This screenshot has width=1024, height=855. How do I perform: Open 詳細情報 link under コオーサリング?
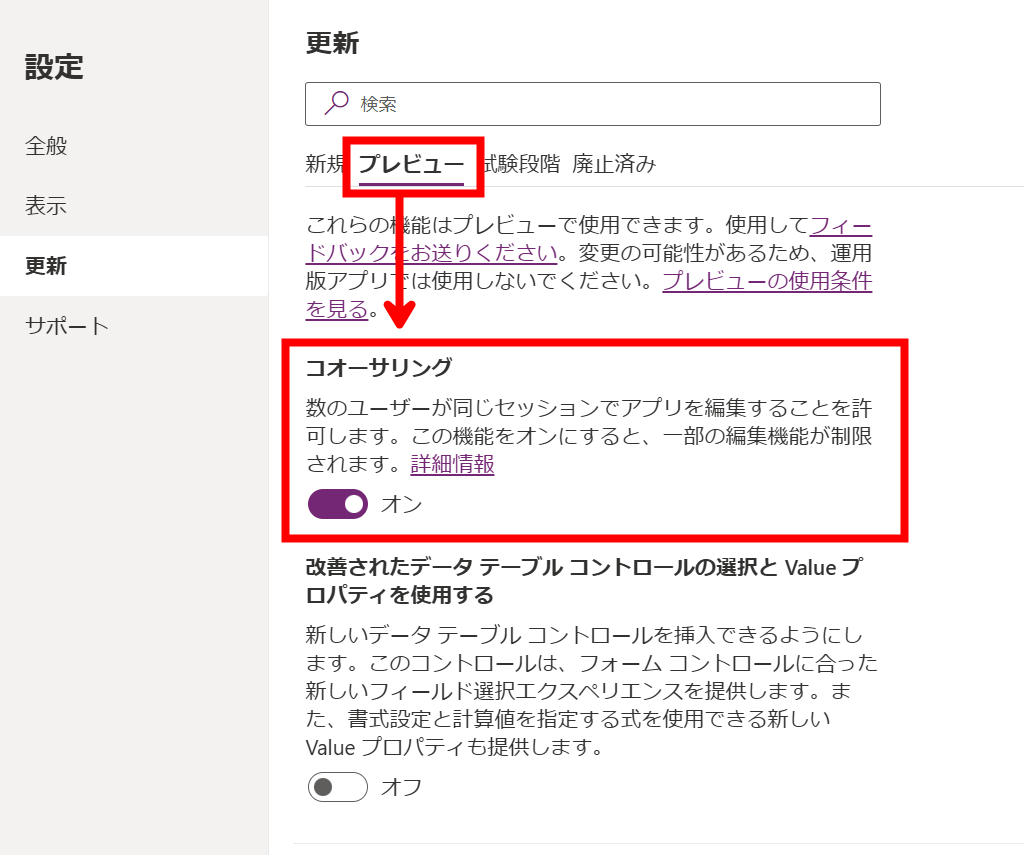(x=452, y=464)
